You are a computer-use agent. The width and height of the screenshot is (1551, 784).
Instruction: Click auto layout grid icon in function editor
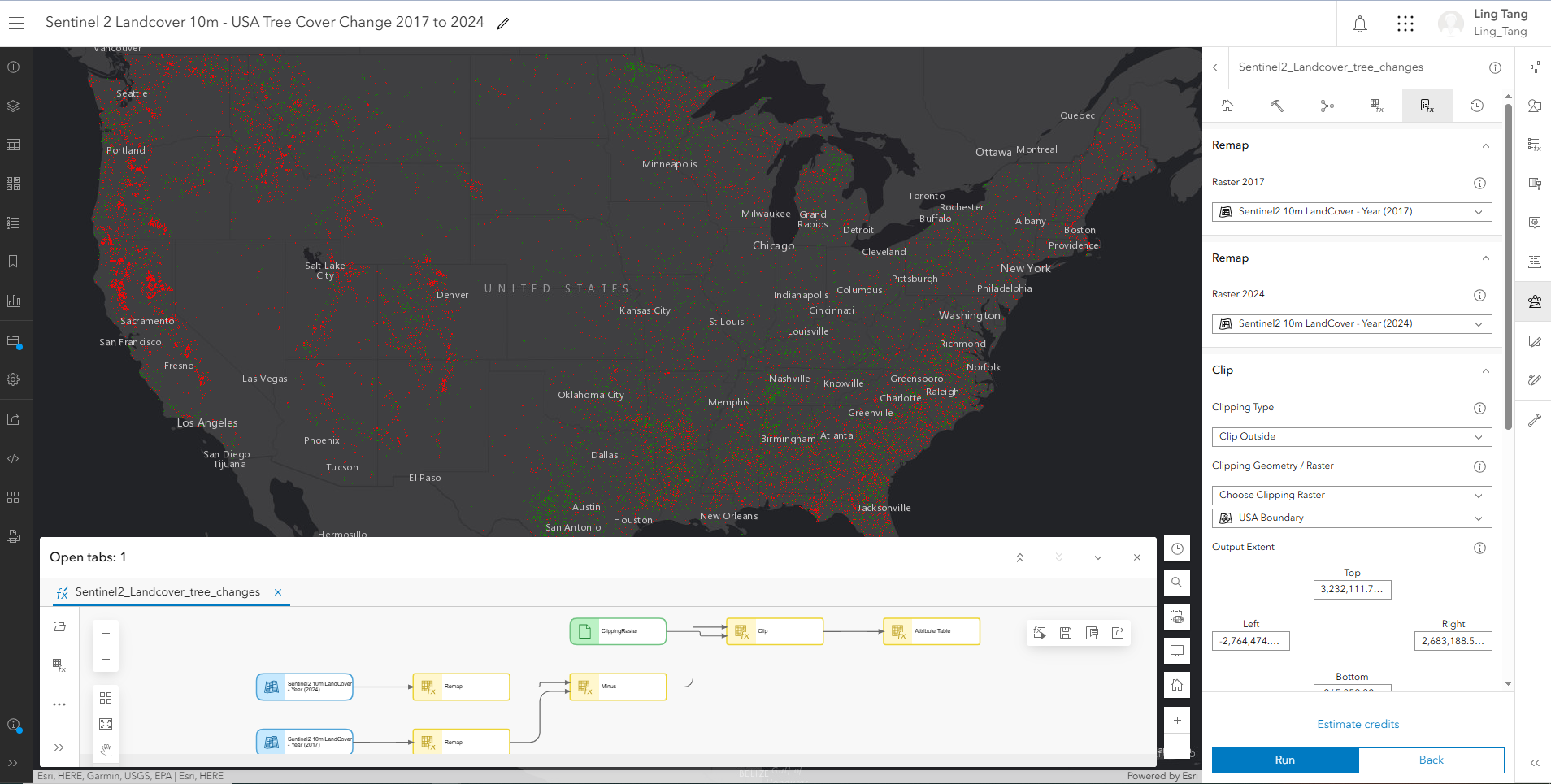(x=106, y=698)
